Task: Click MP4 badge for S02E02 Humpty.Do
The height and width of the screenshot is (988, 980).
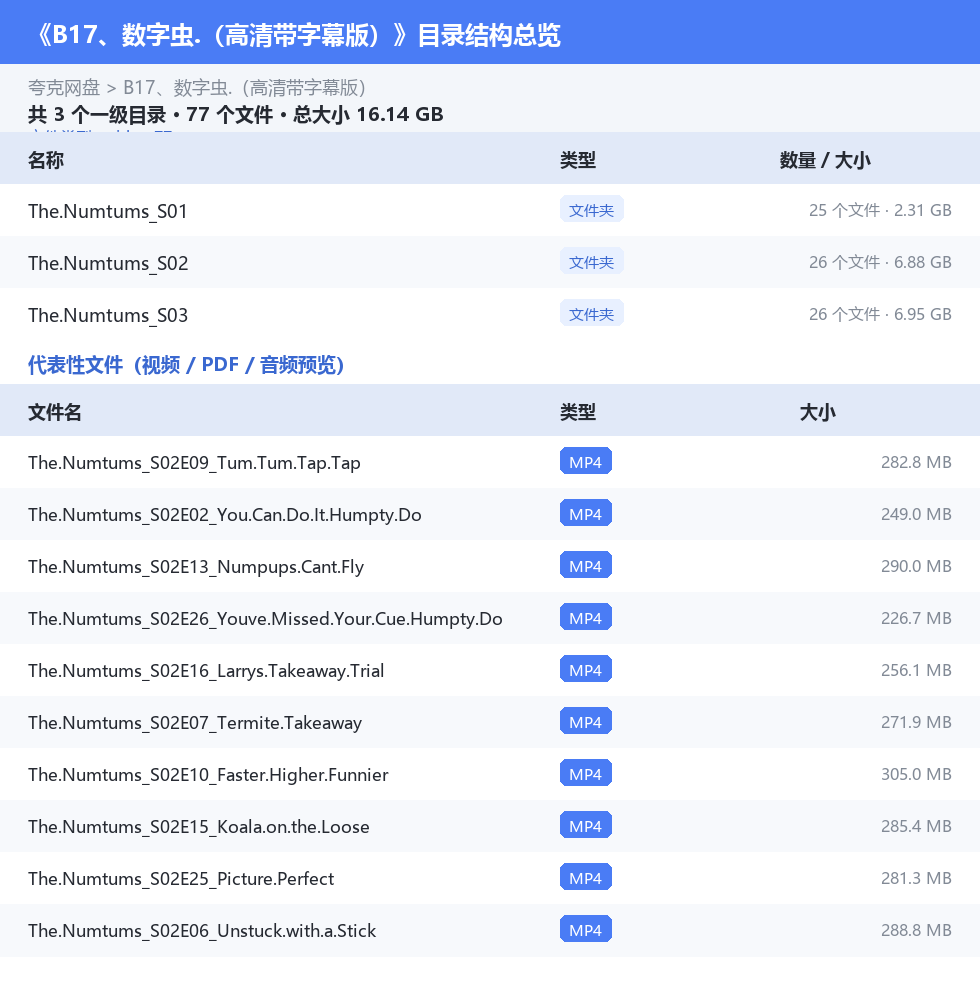Action: click(585, 514)
